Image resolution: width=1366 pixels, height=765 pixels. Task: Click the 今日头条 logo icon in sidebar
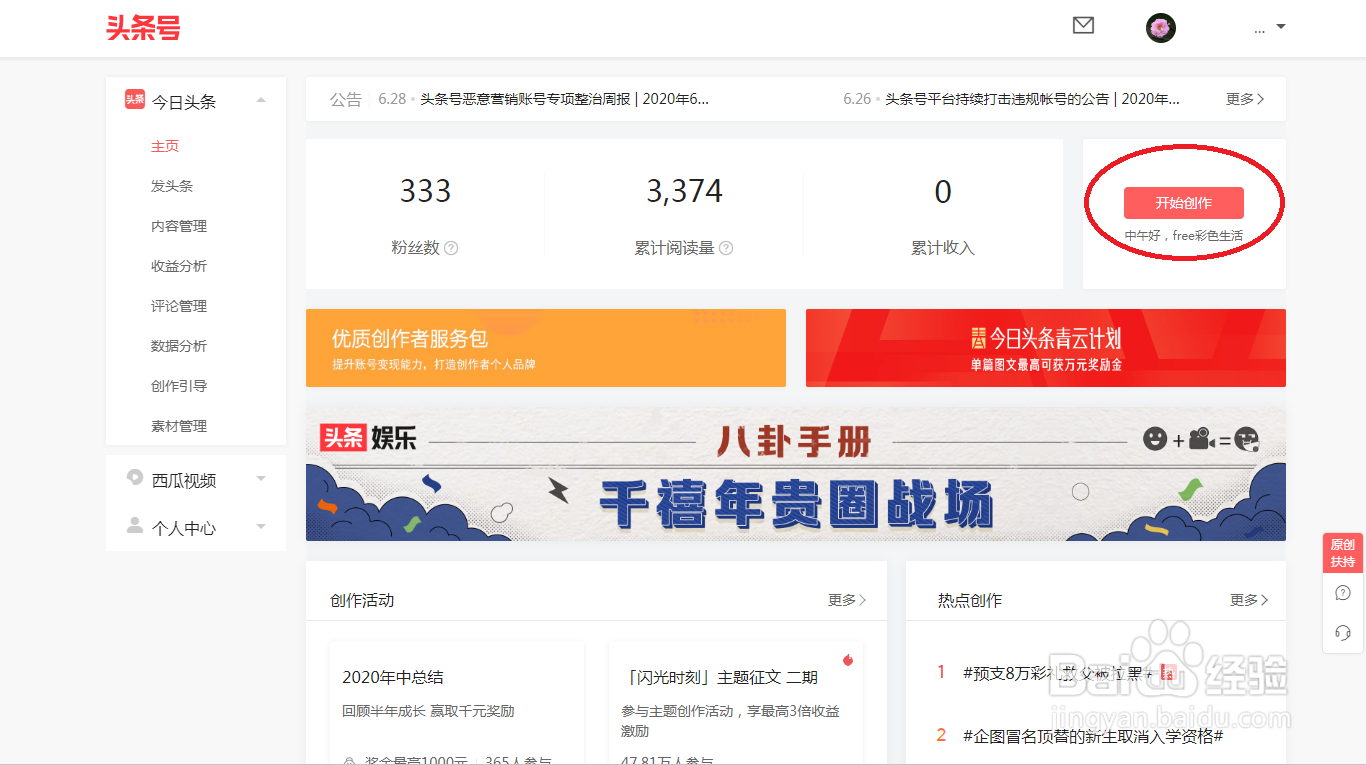click(x=134, y=100)
